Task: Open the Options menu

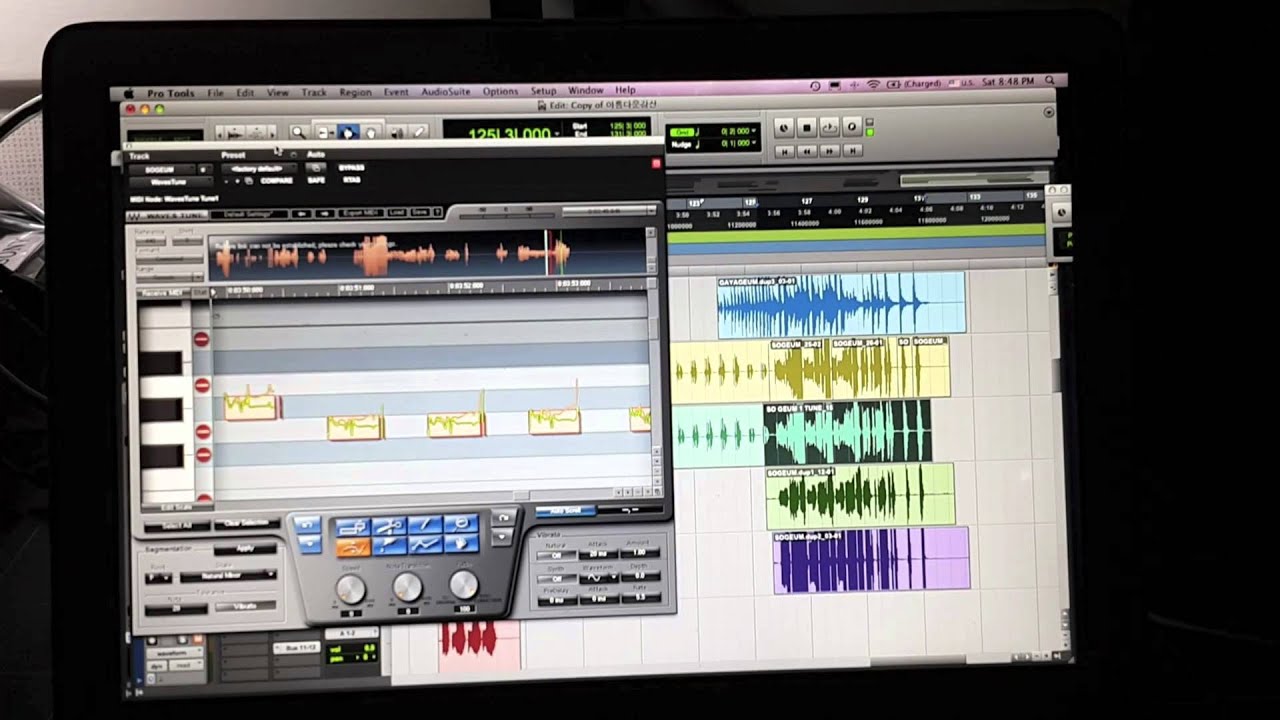Action: (500, 92)
